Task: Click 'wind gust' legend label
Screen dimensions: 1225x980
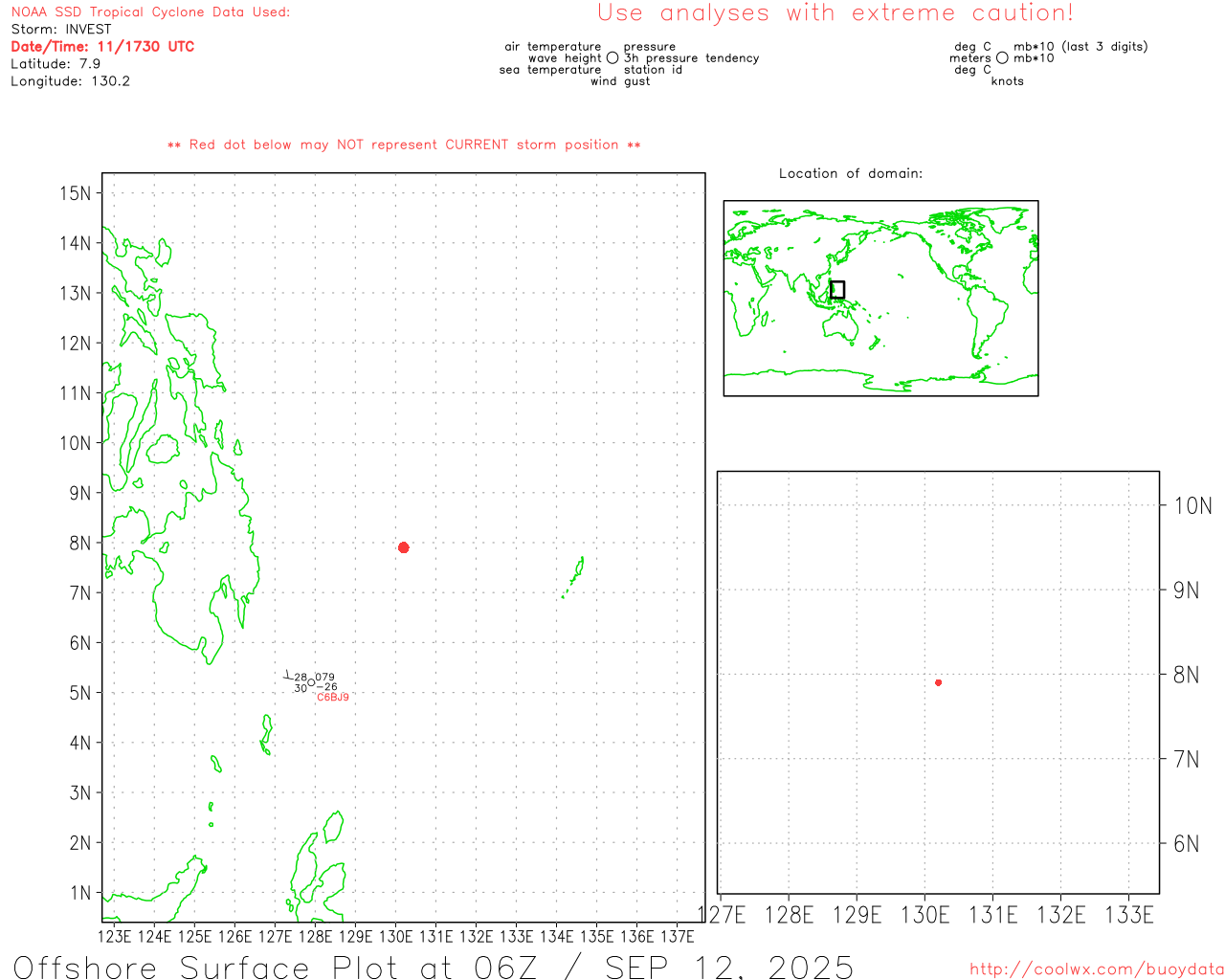Action: (x=620, y=81)
